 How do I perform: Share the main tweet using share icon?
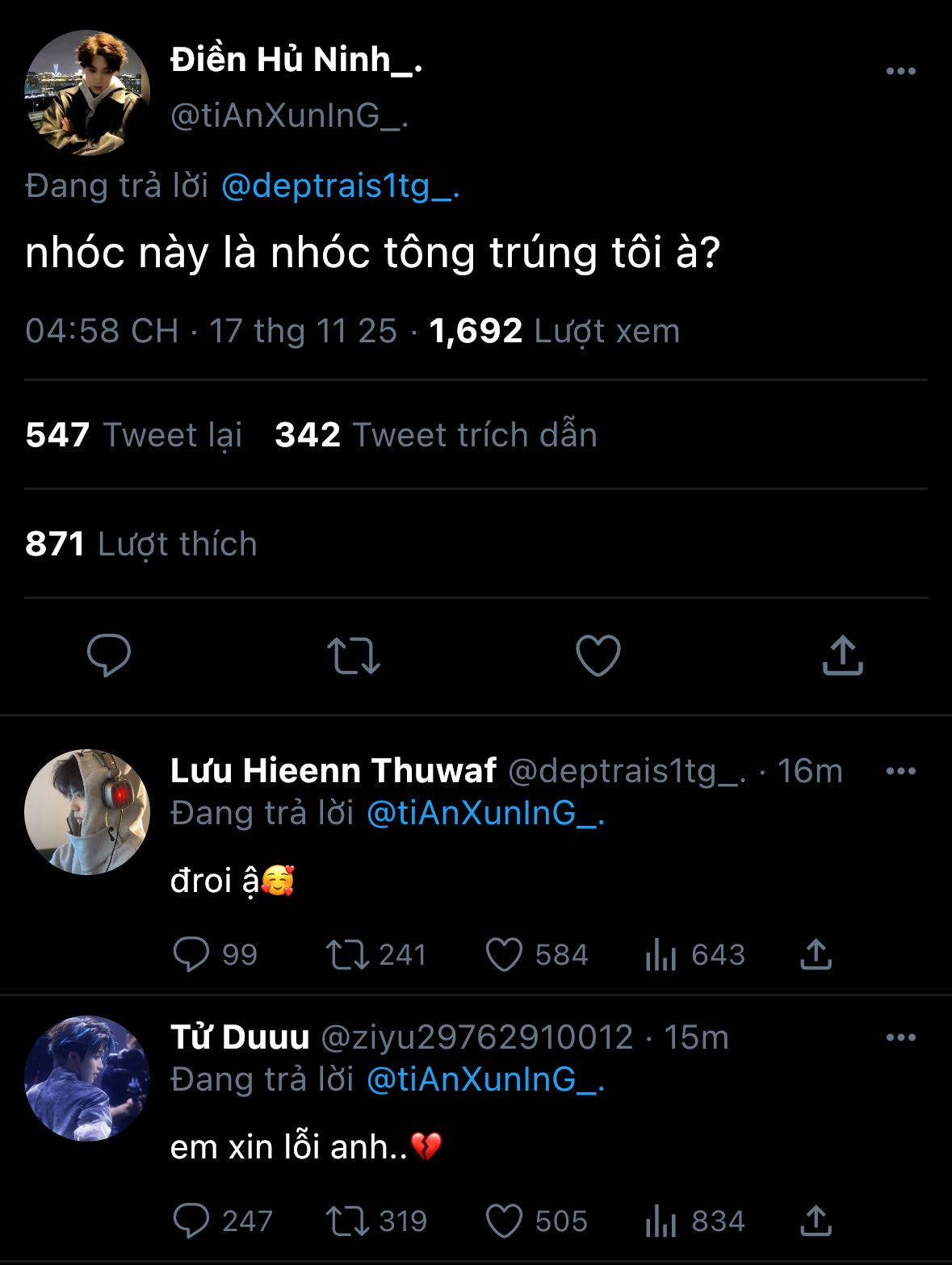point(843,655)
